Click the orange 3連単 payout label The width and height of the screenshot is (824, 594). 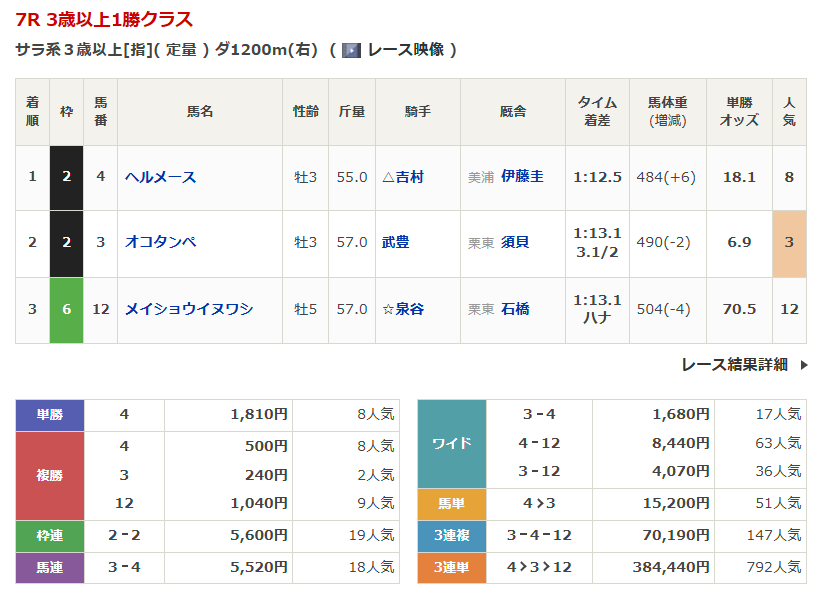[451, 567]
